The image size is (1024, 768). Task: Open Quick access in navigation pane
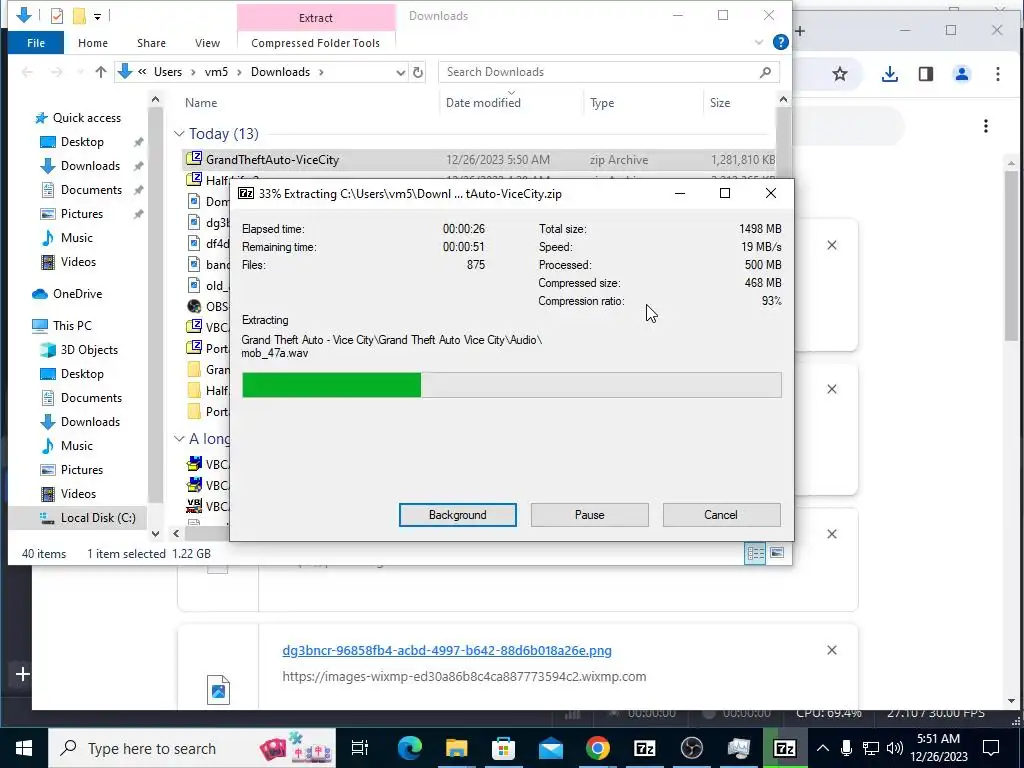(86, 118)
